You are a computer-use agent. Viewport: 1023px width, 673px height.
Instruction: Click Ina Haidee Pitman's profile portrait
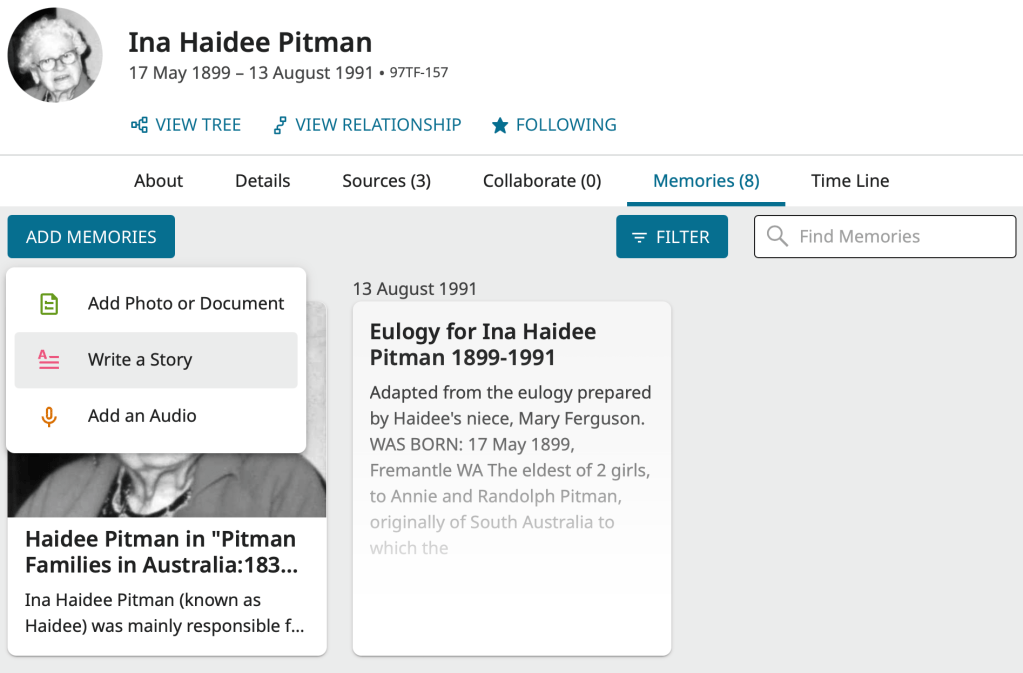(55, 55)
